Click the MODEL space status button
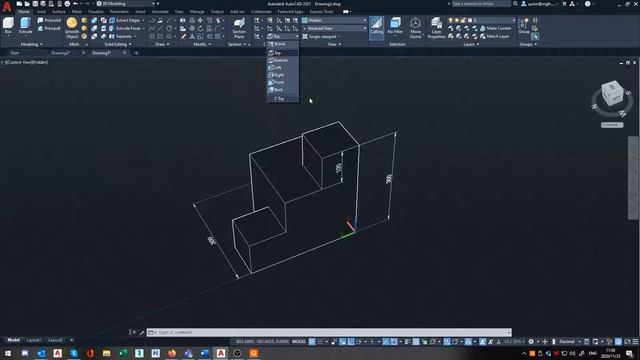This screenshot has width=640, height=360. click(299, 342)
